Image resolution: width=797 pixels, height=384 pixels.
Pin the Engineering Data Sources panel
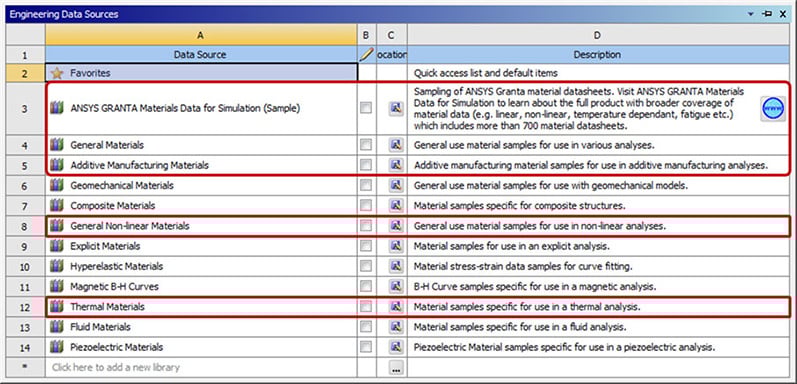coord(767,14)
